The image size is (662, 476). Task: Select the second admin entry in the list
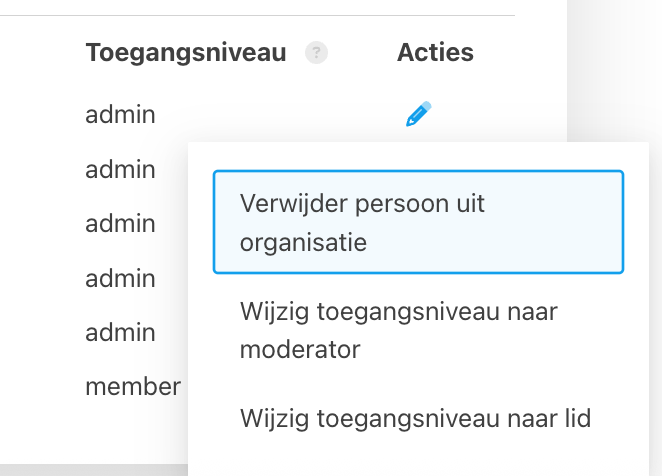121,169
